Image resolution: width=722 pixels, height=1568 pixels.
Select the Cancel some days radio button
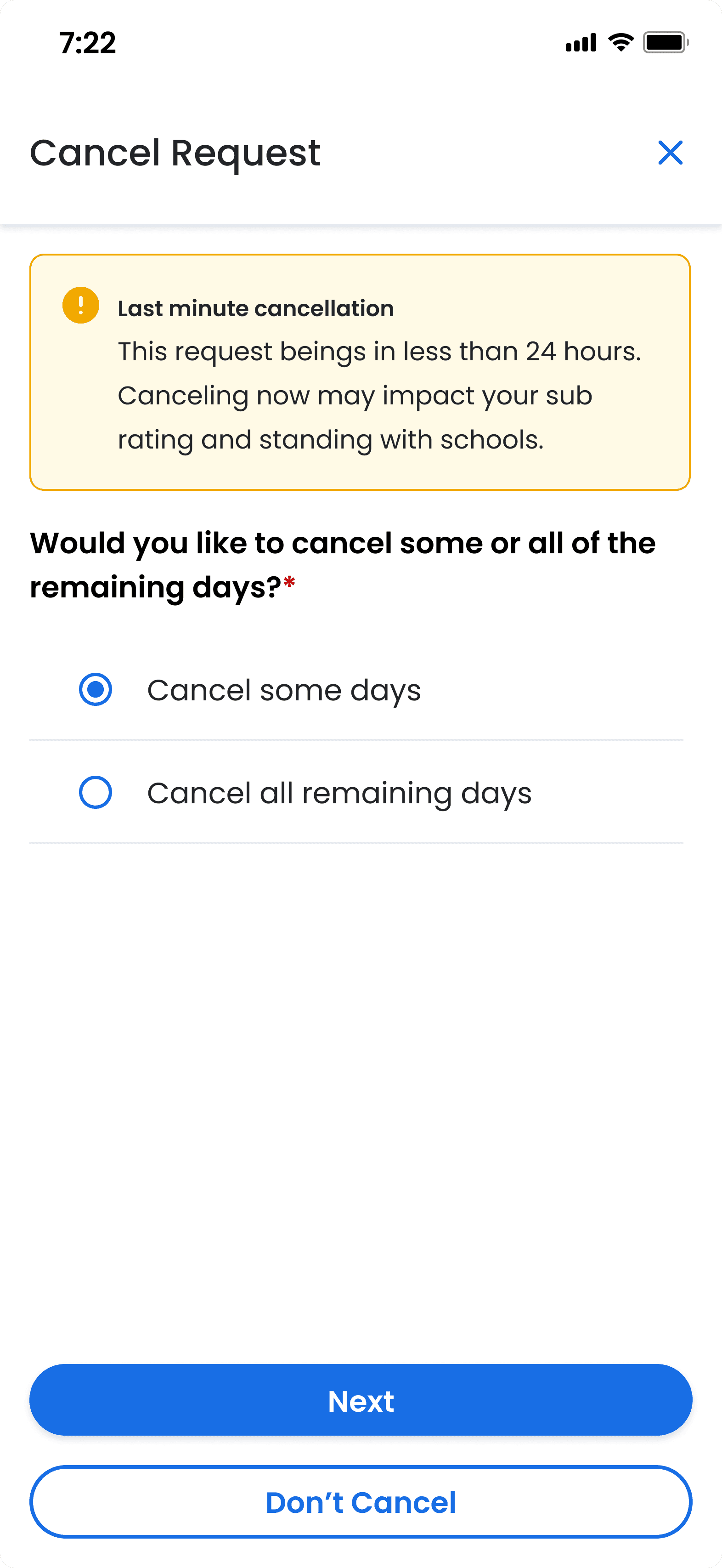click(96, 690)
